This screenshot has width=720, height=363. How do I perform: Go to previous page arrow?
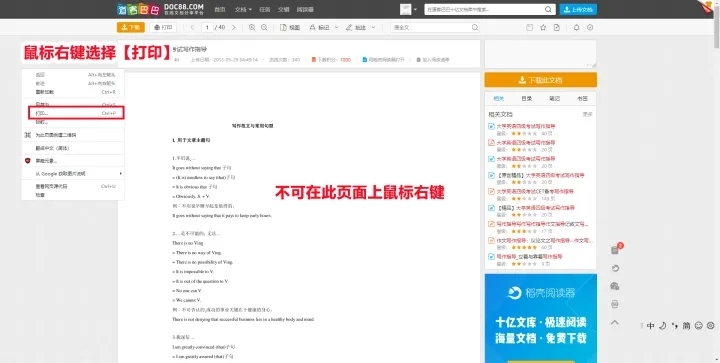(192, 28)
